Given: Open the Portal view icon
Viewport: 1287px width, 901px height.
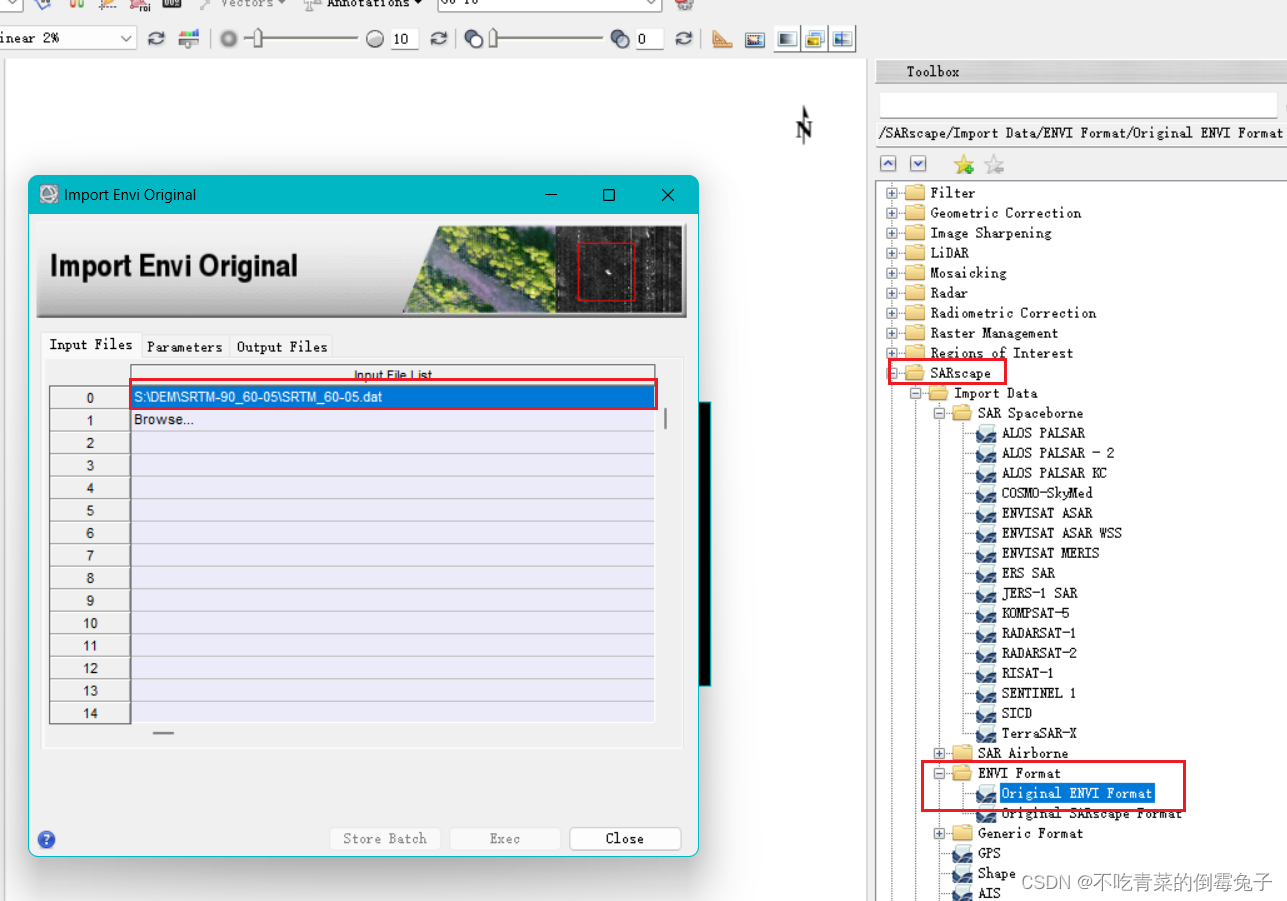Looking at the screenshot, I should tap(755, 40).
